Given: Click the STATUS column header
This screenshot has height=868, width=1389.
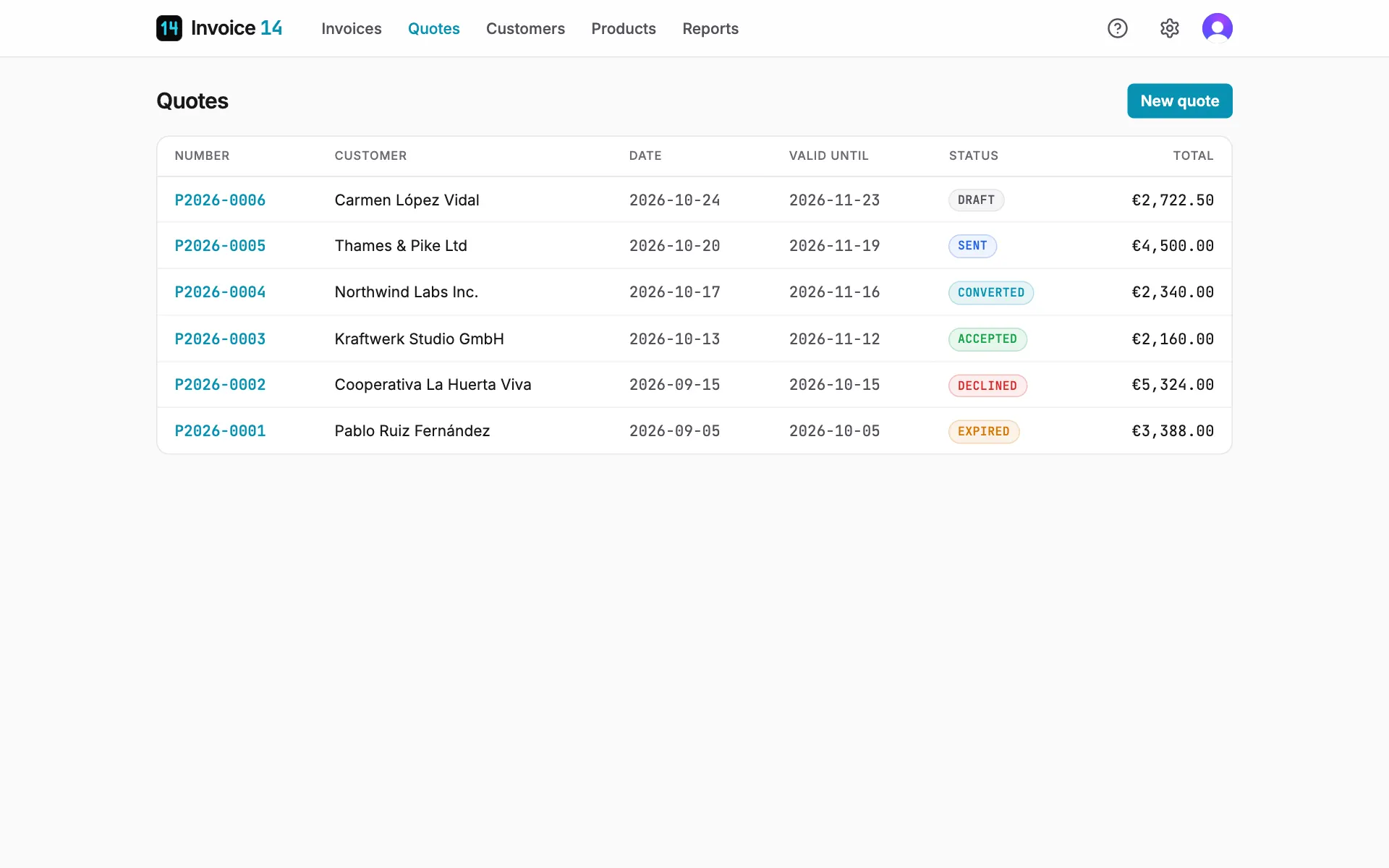Looking at the screenshot, I should click(973, 156).
